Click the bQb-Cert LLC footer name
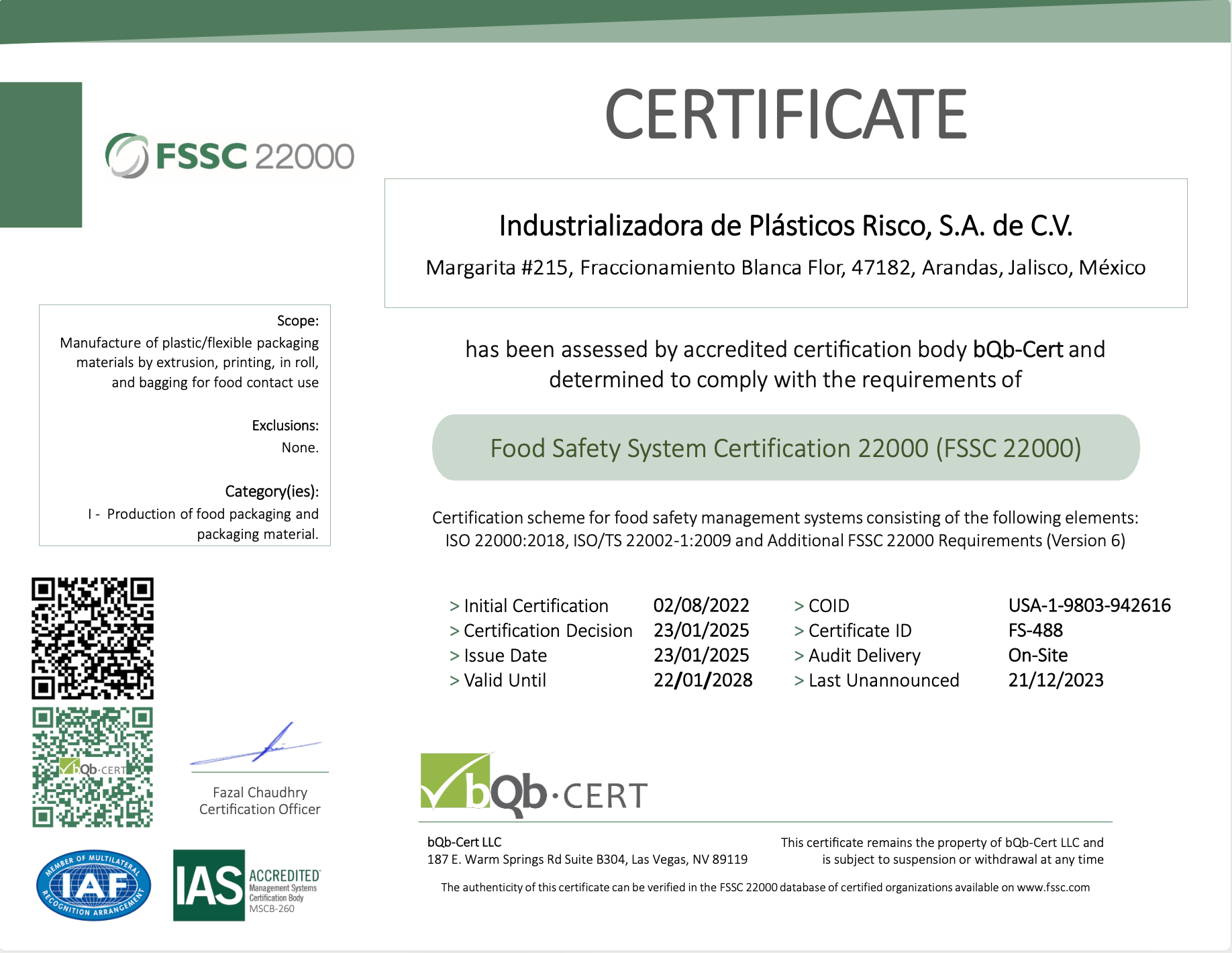 pyautogui.click(x=464, y=842)
